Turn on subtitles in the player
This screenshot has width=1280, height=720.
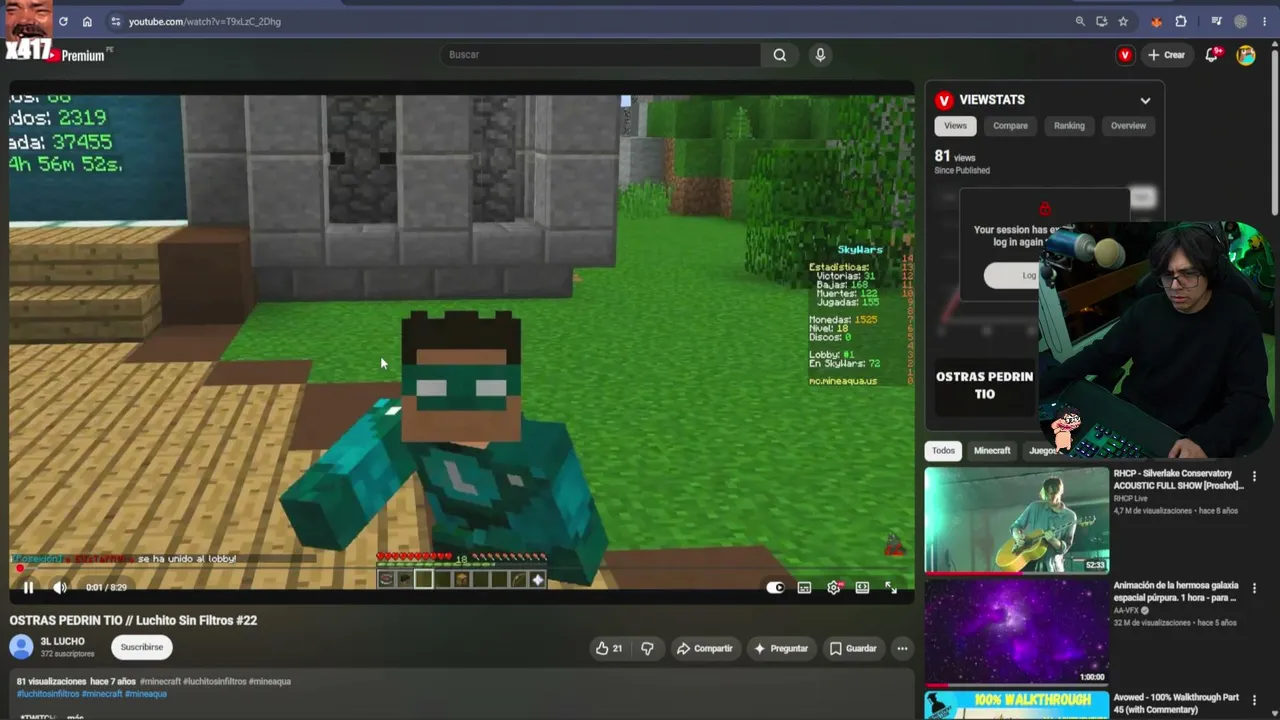(804, 588)
